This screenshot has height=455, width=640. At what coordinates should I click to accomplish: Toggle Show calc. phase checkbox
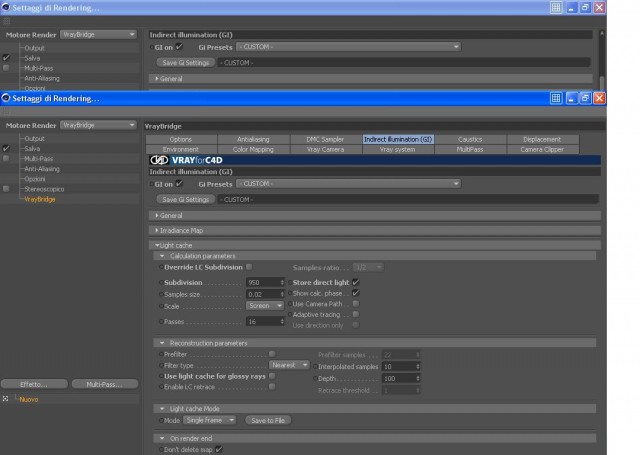(x=356, y=293)
